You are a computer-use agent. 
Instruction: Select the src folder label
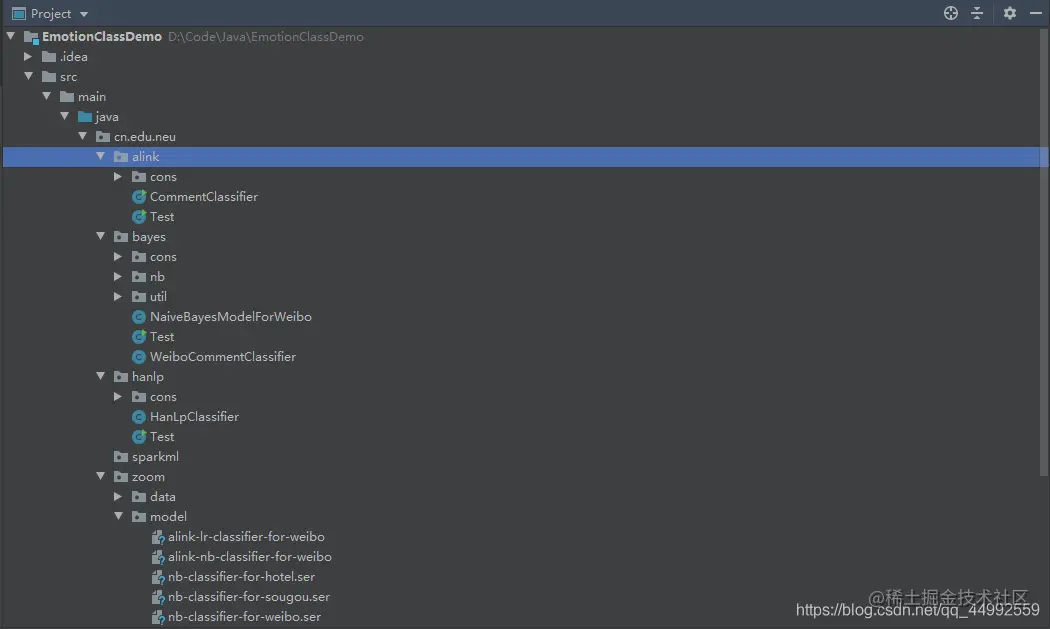pyautogui.click(x=68, y=77)
